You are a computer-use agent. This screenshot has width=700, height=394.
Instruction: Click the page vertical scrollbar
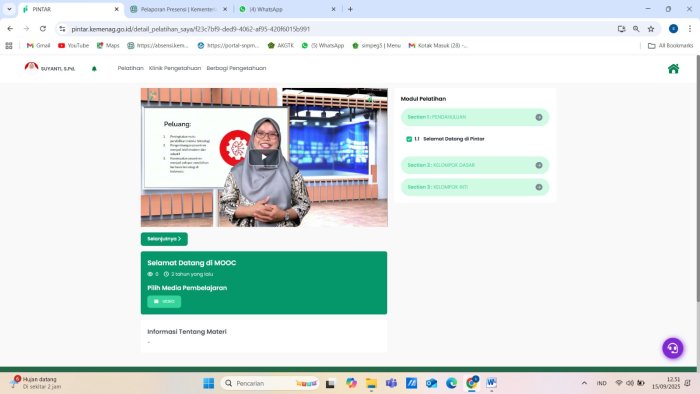(x=697, y=178)
